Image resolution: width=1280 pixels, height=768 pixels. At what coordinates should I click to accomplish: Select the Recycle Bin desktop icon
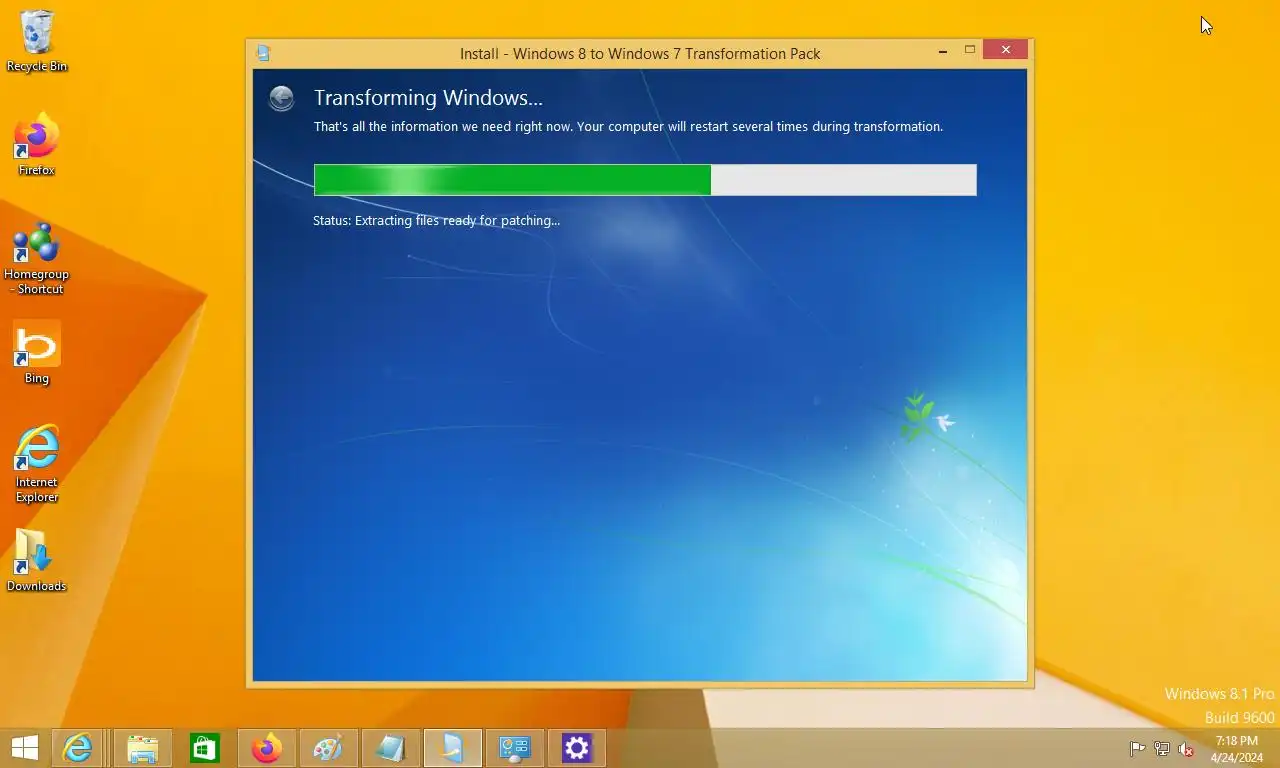pyautogui.click(x=37, y=42)
